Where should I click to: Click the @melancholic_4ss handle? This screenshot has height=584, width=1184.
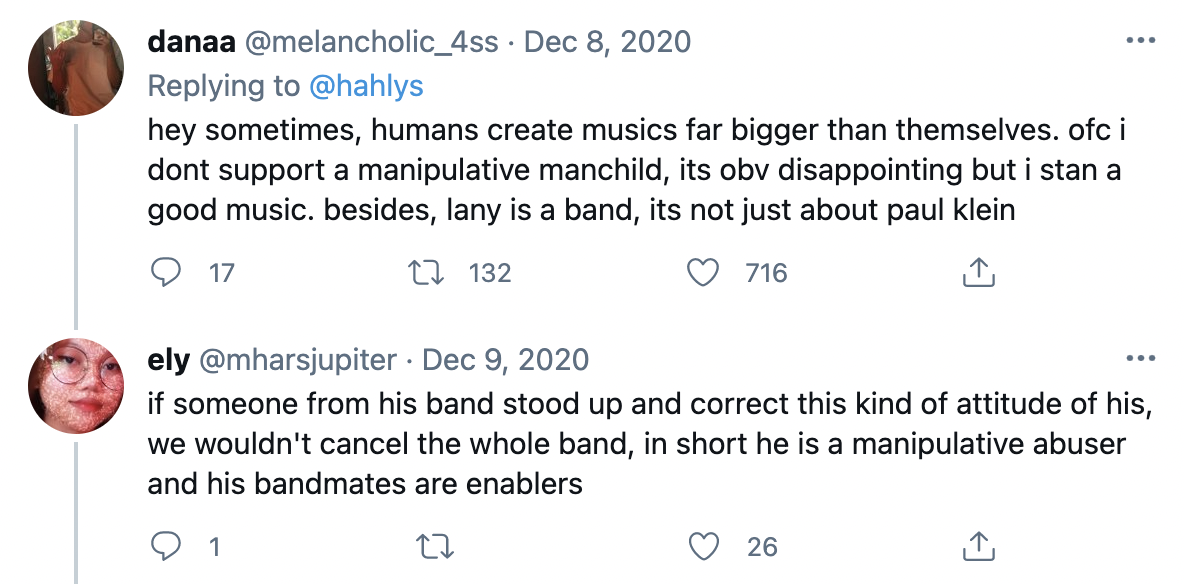point(368,42)
